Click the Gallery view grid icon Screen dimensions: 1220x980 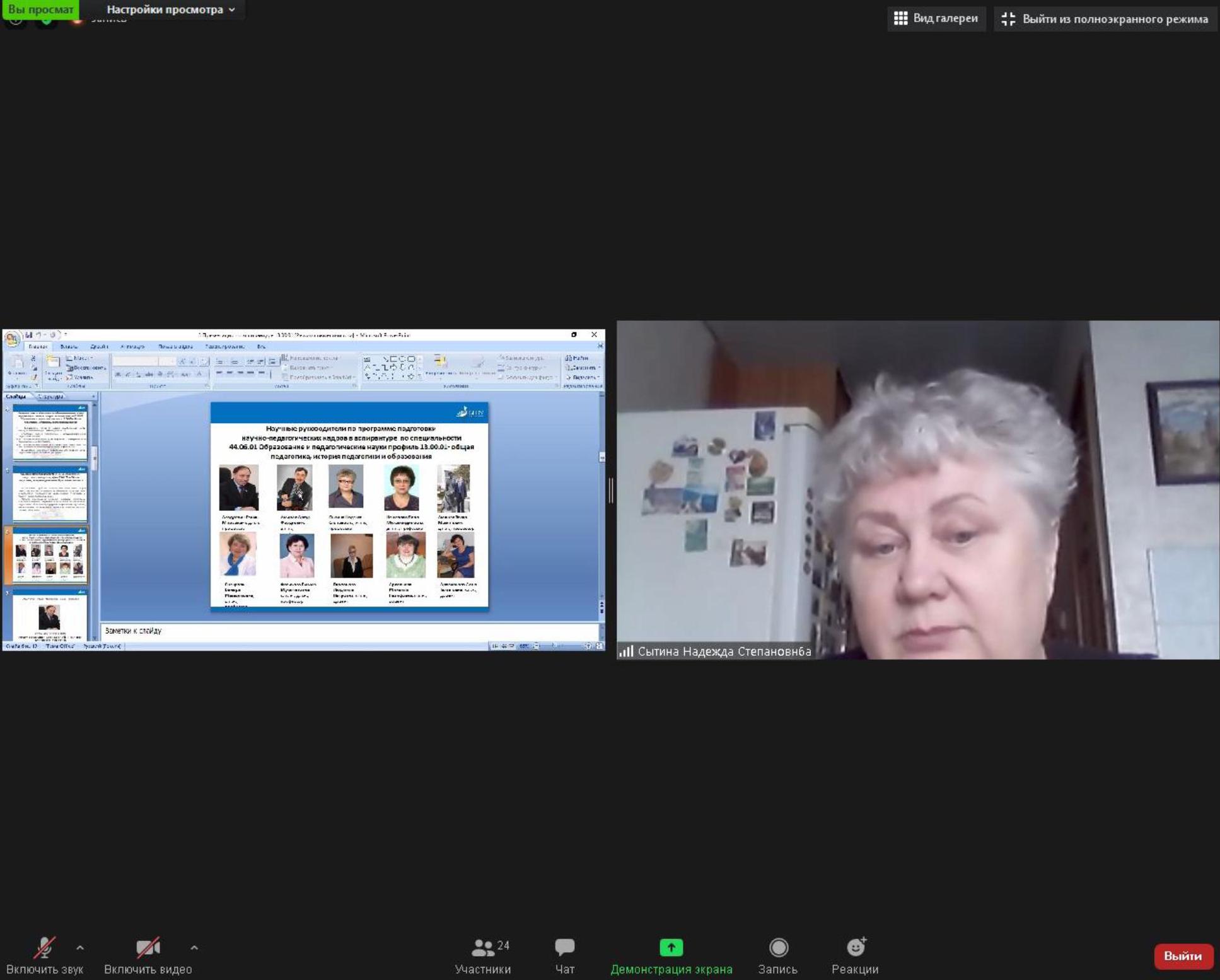[x=900, y=18]
